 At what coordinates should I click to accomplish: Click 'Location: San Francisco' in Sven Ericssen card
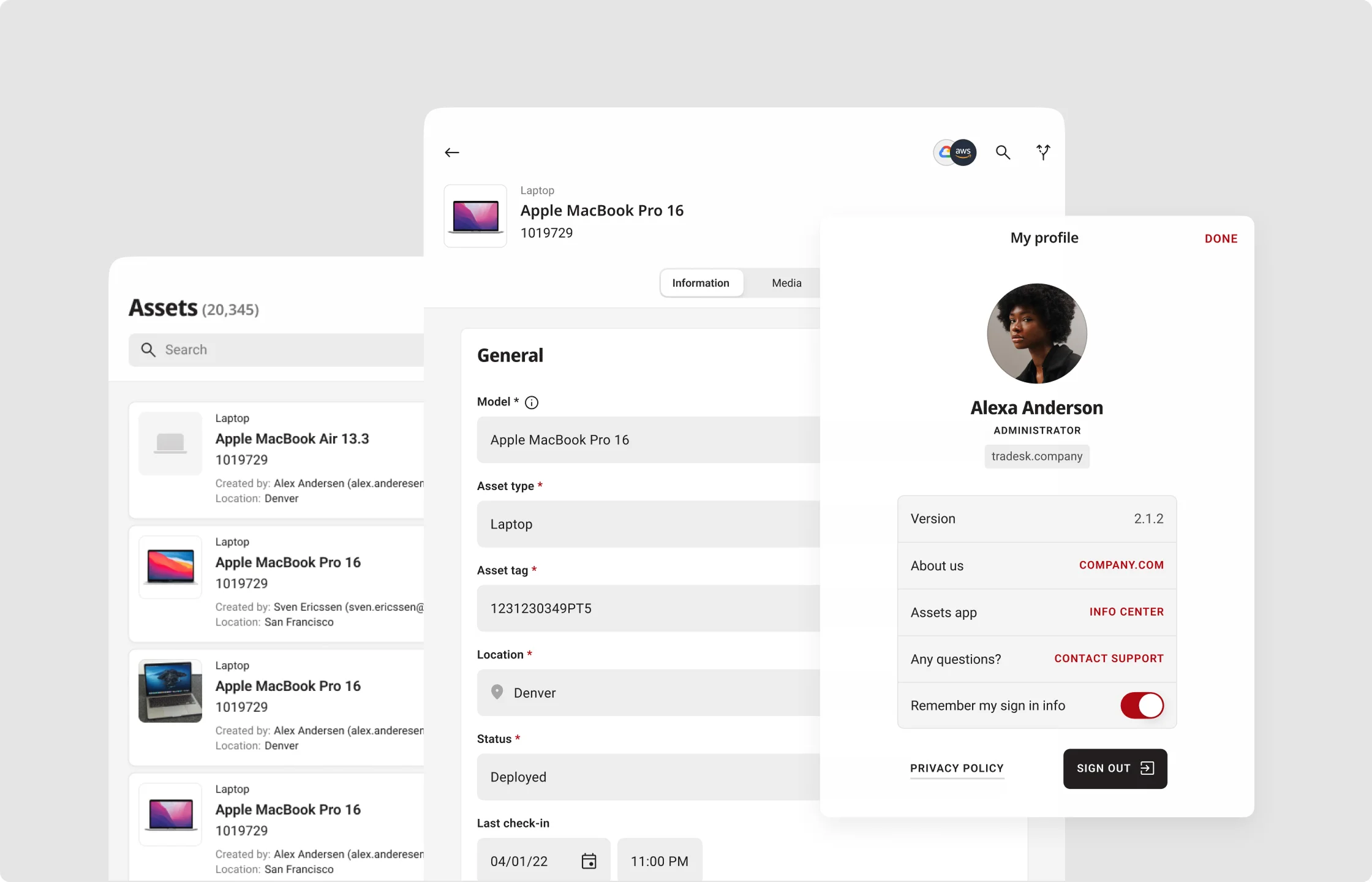pyautogui.click(x=274, y=622)
